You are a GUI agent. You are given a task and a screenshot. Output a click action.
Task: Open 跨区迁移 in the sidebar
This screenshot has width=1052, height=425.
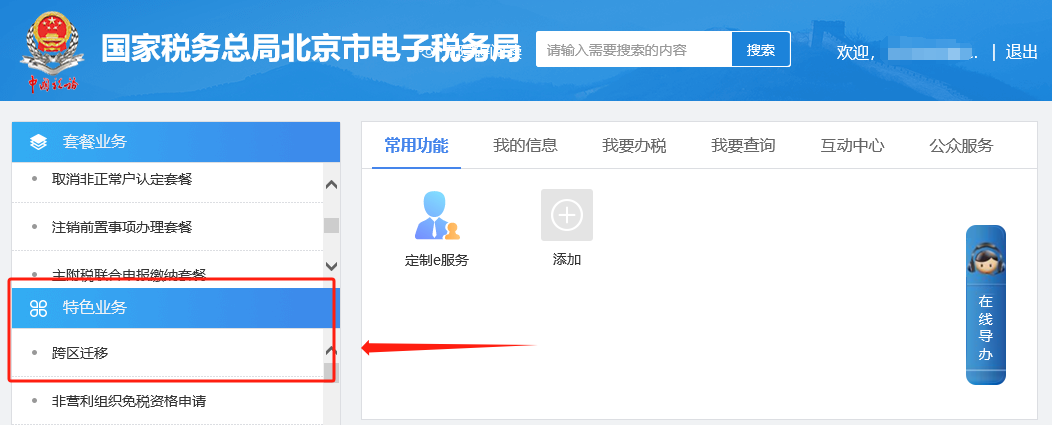pyautogui.click(x=80, y=353)
